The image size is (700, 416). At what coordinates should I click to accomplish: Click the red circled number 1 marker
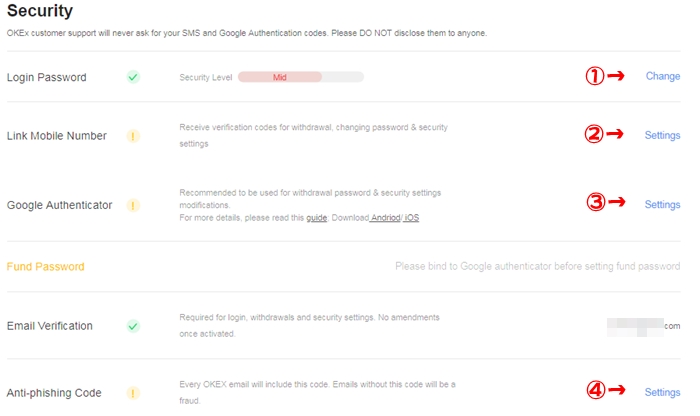pos(595,76)
